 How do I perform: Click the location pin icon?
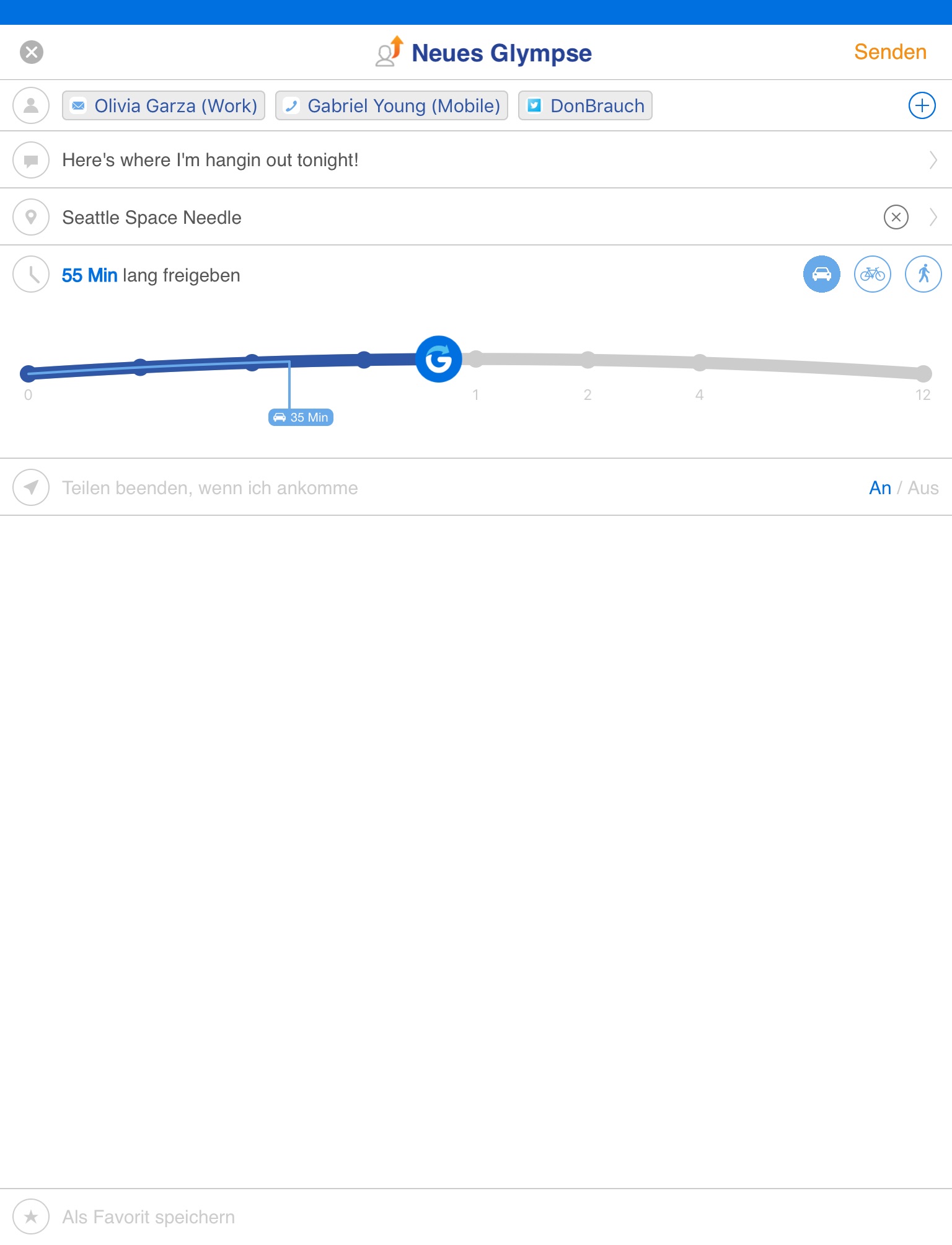pos(31,217)
